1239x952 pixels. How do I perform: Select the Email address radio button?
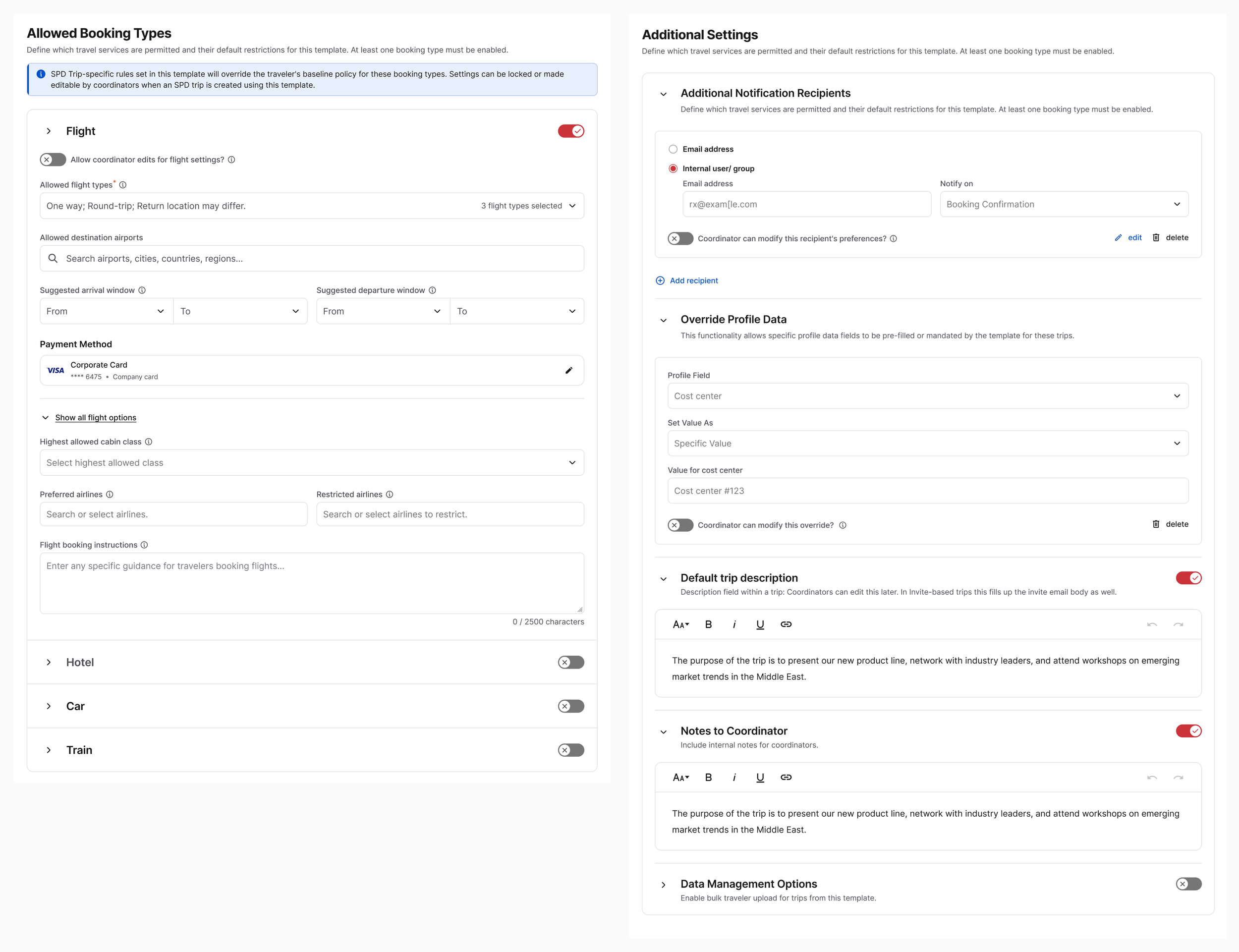(x=673, y=149)
